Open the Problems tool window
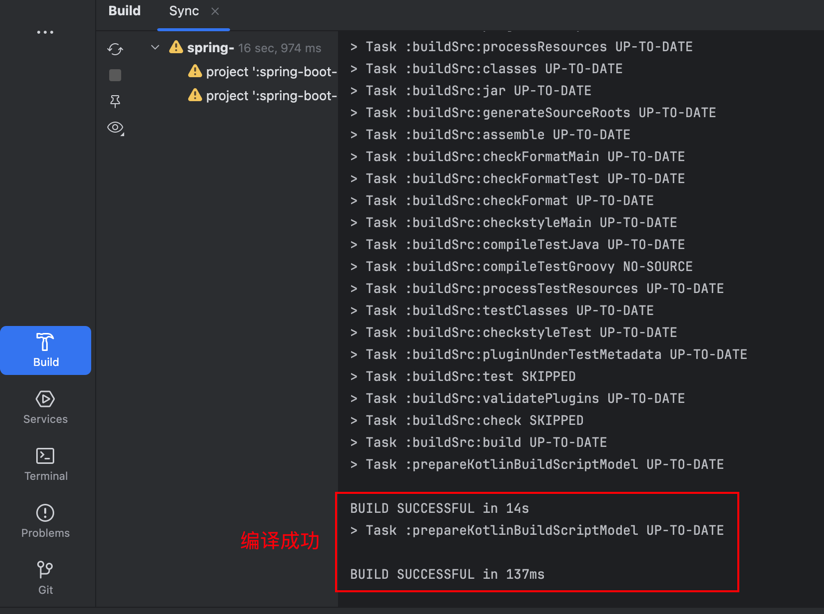The image size is (824, 614). pos(45,521)
